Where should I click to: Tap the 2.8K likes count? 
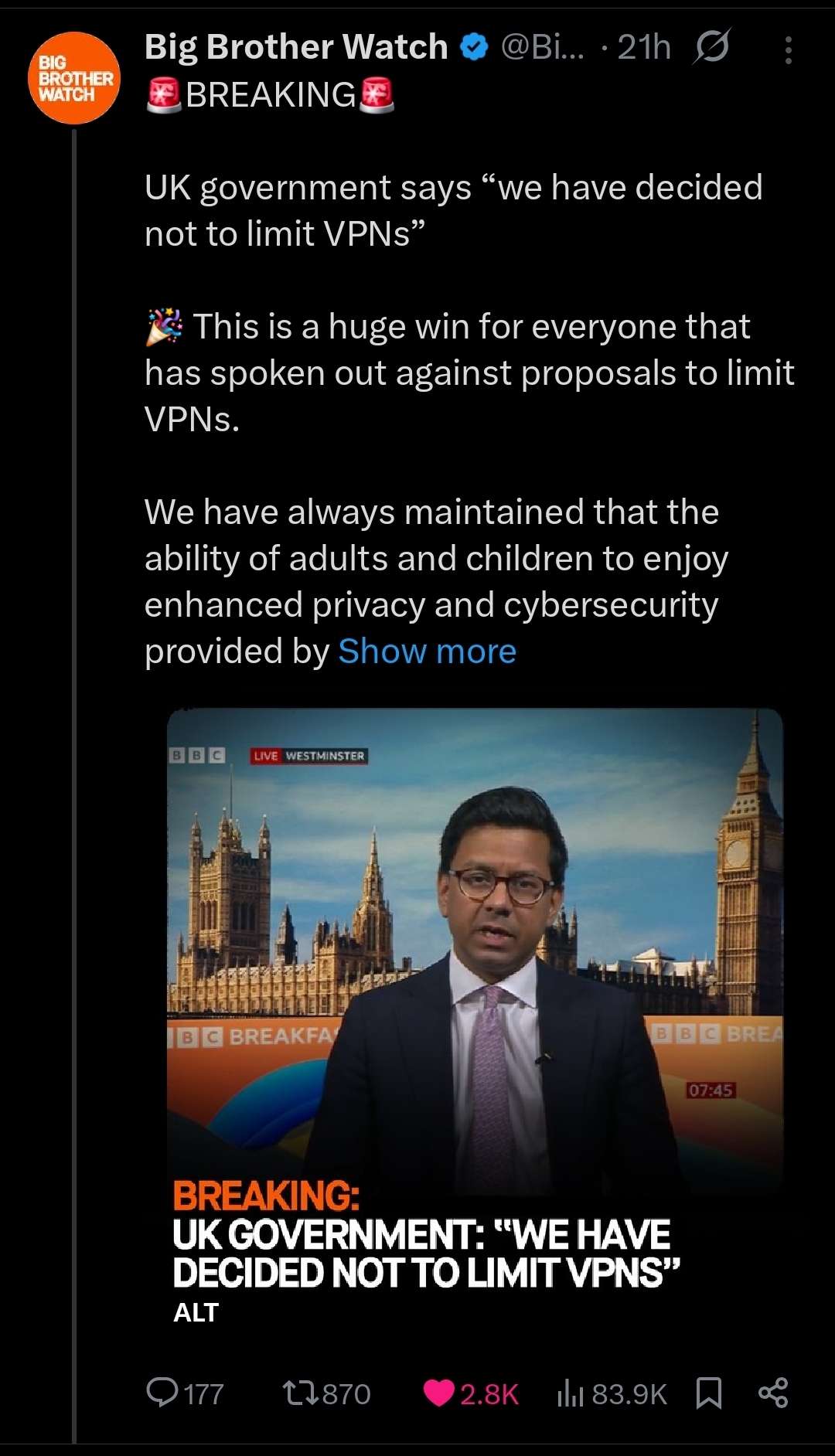pyautogui.click(x=489, y=1394)
